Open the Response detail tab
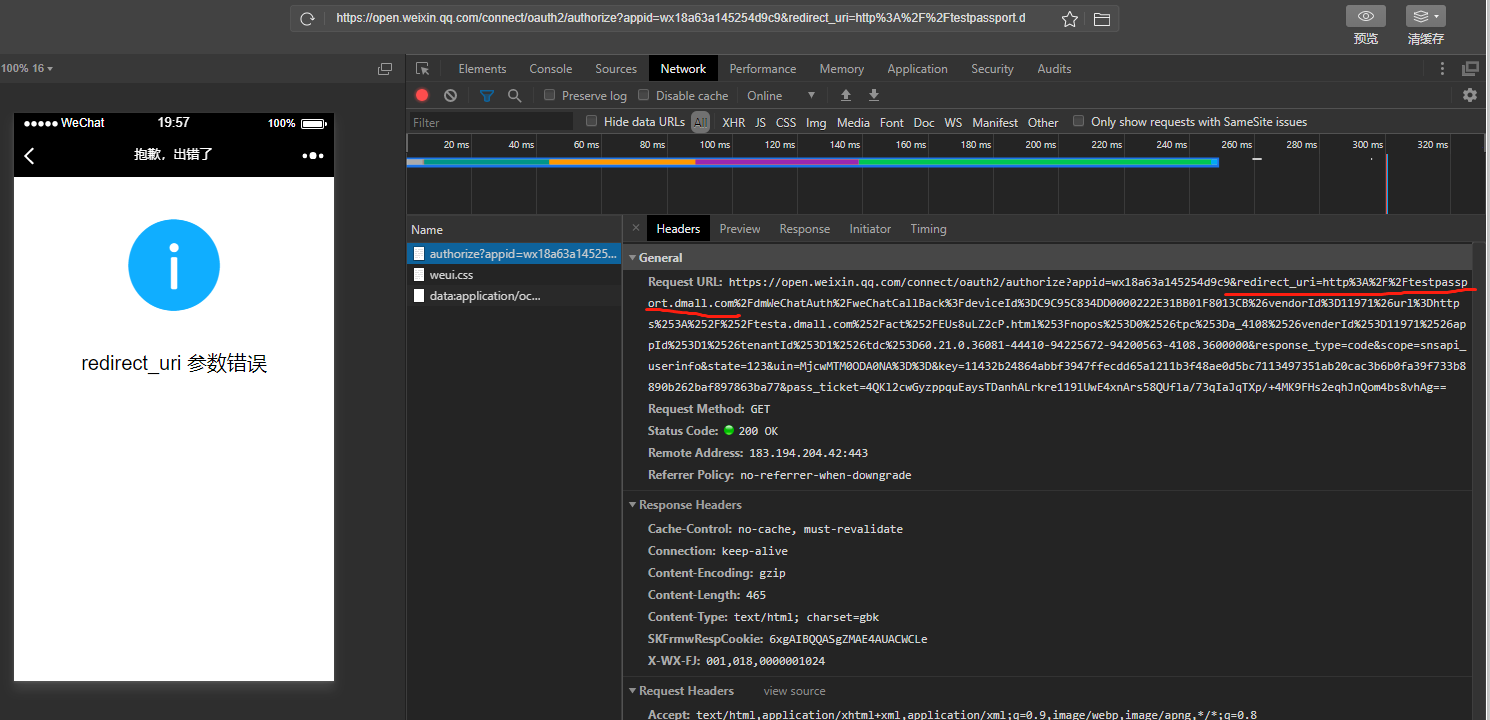1490x720 pixels. 805,229
